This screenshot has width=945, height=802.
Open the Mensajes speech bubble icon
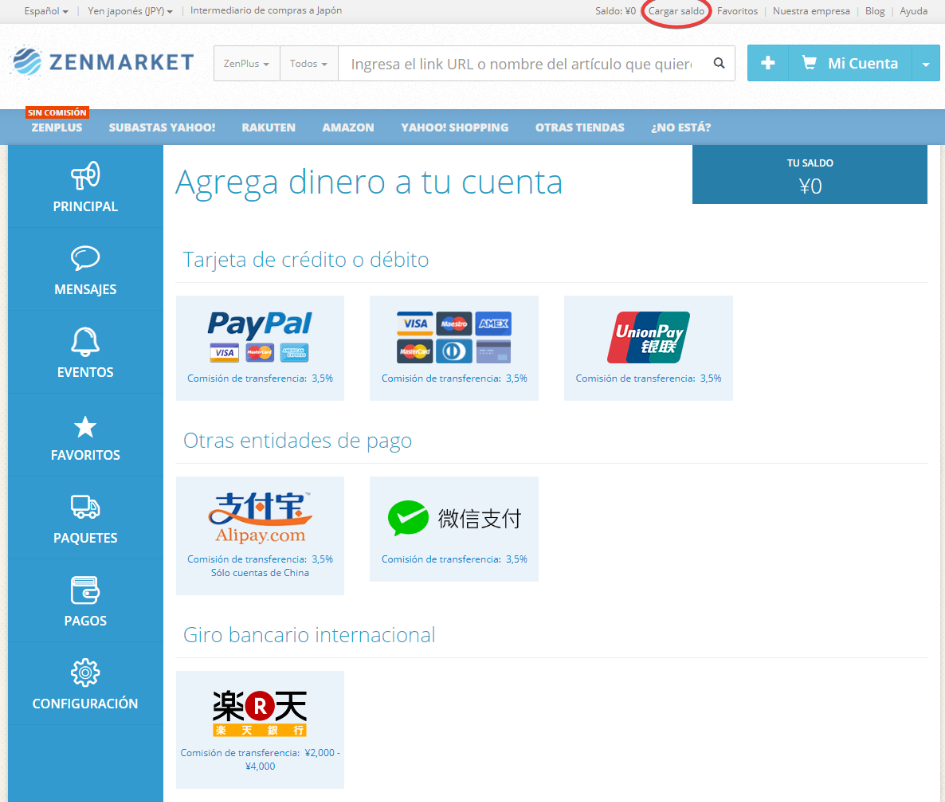click(85, 258)
